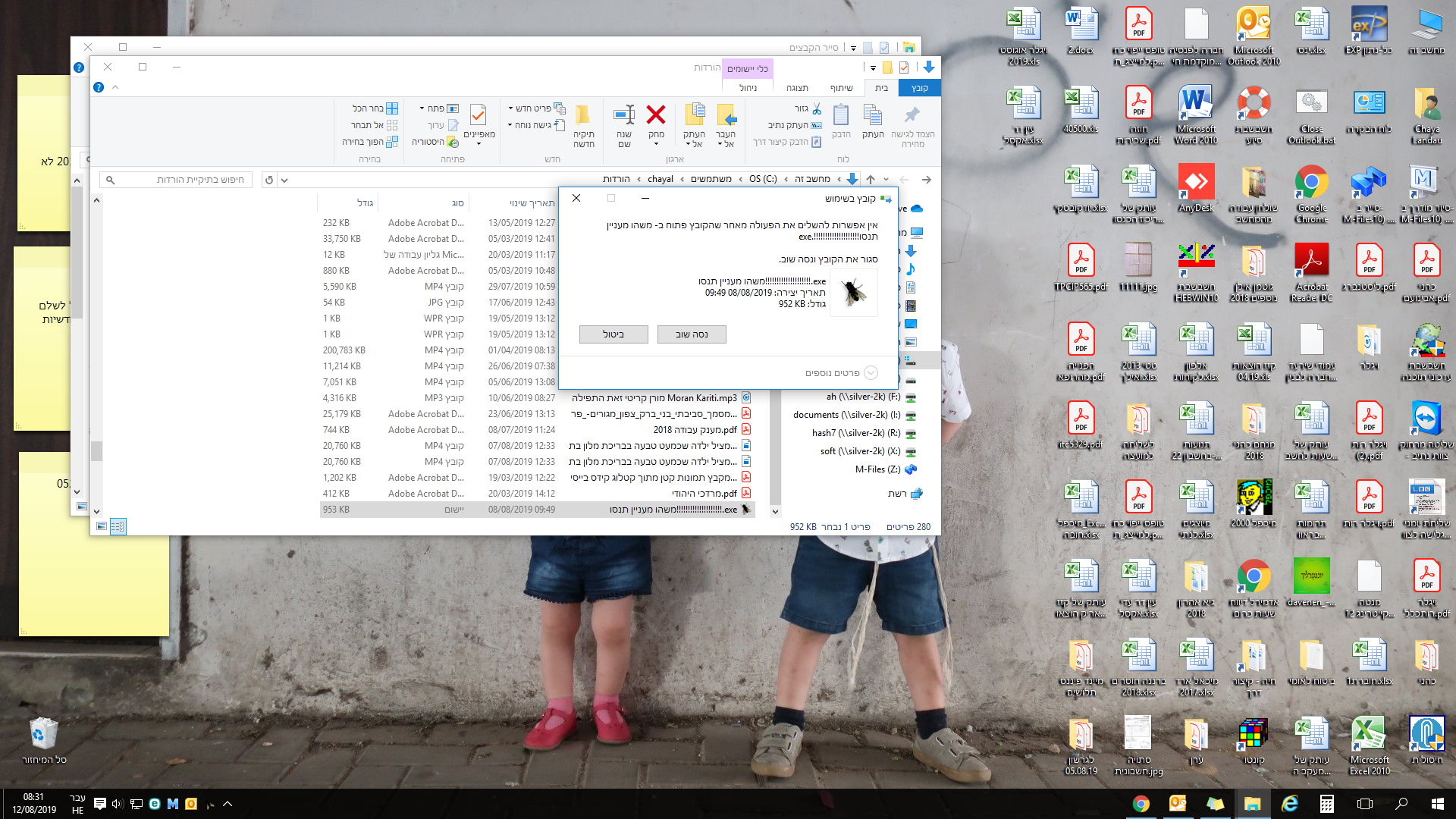Open the Share (שיתוף) ribbon tab
This screenshot has width=1456, height=819.
[841, 88]
